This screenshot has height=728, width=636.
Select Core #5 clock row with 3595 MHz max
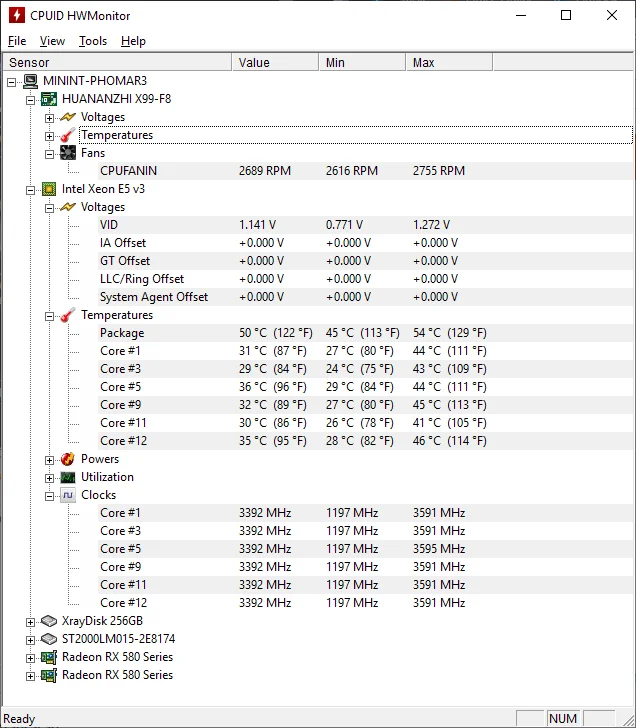click(x=365, y=549)
